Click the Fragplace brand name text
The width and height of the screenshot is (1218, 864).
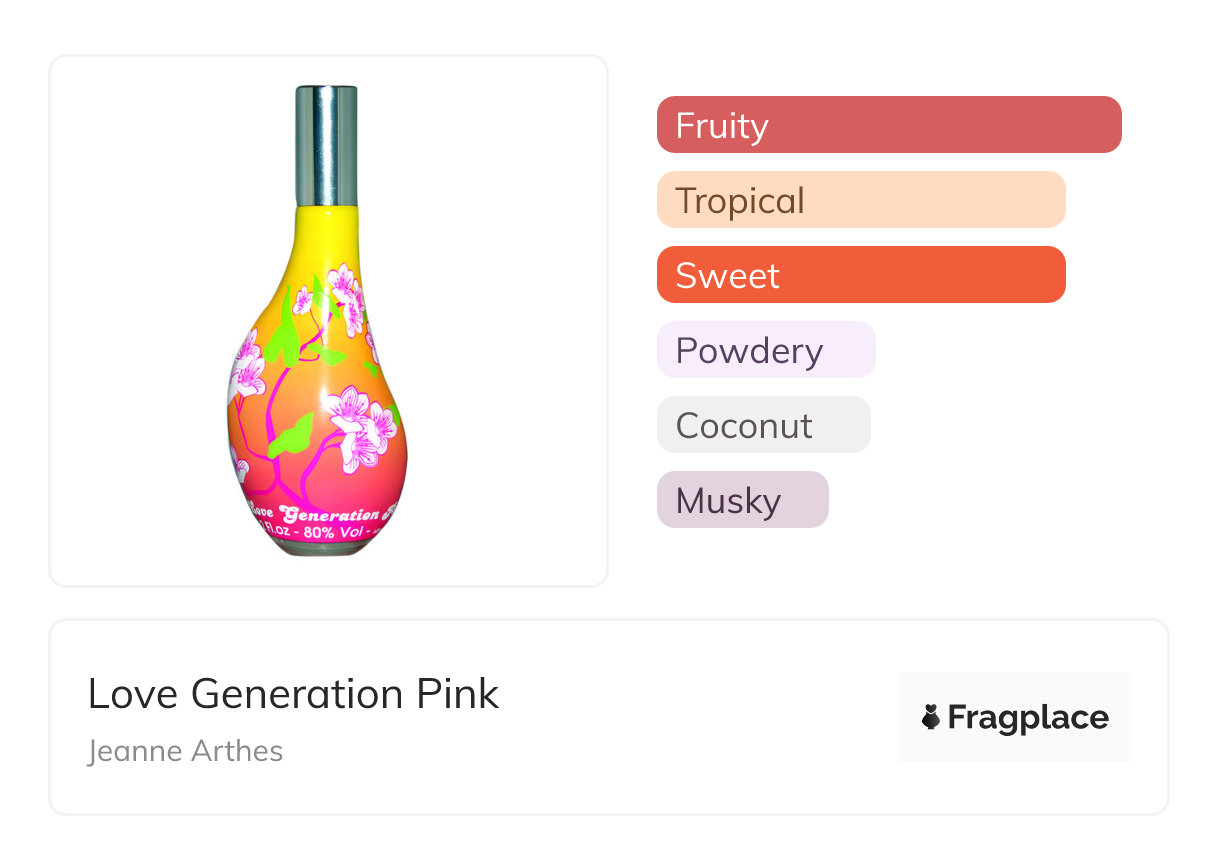tap(1028, 717)
